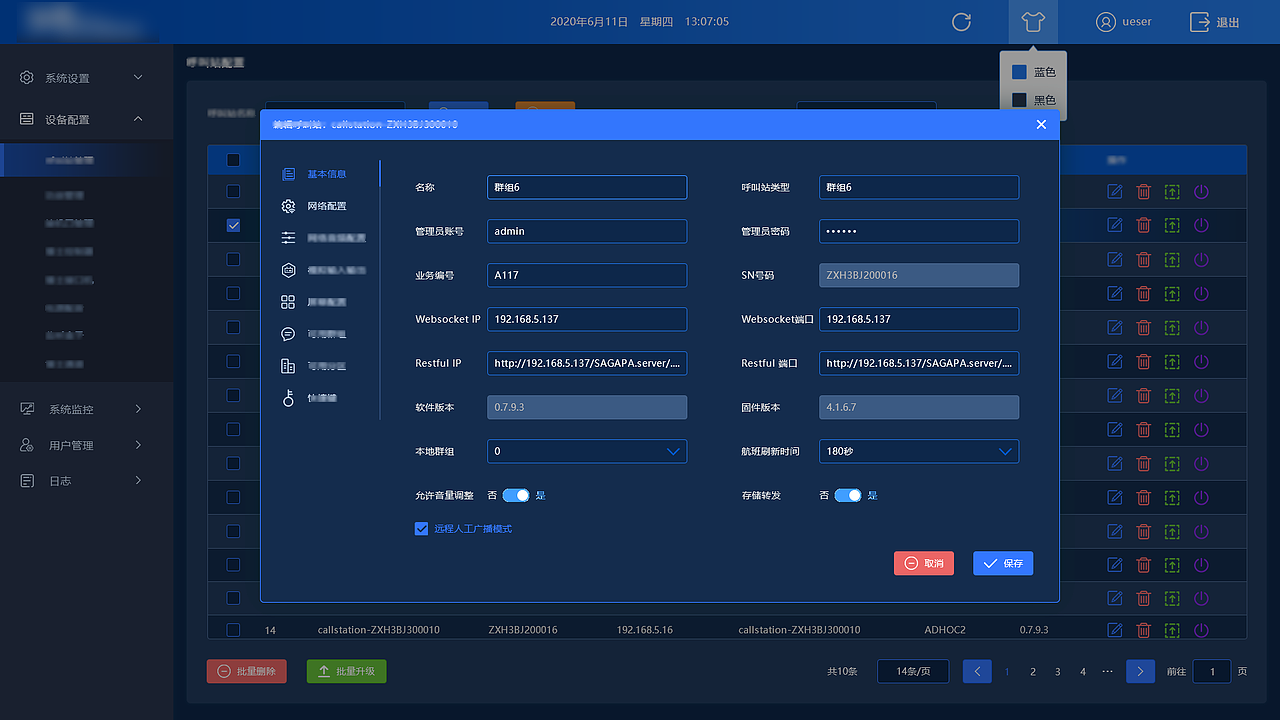
Task: Go to the previous page with the left arrow
Action: pos(977,672)
